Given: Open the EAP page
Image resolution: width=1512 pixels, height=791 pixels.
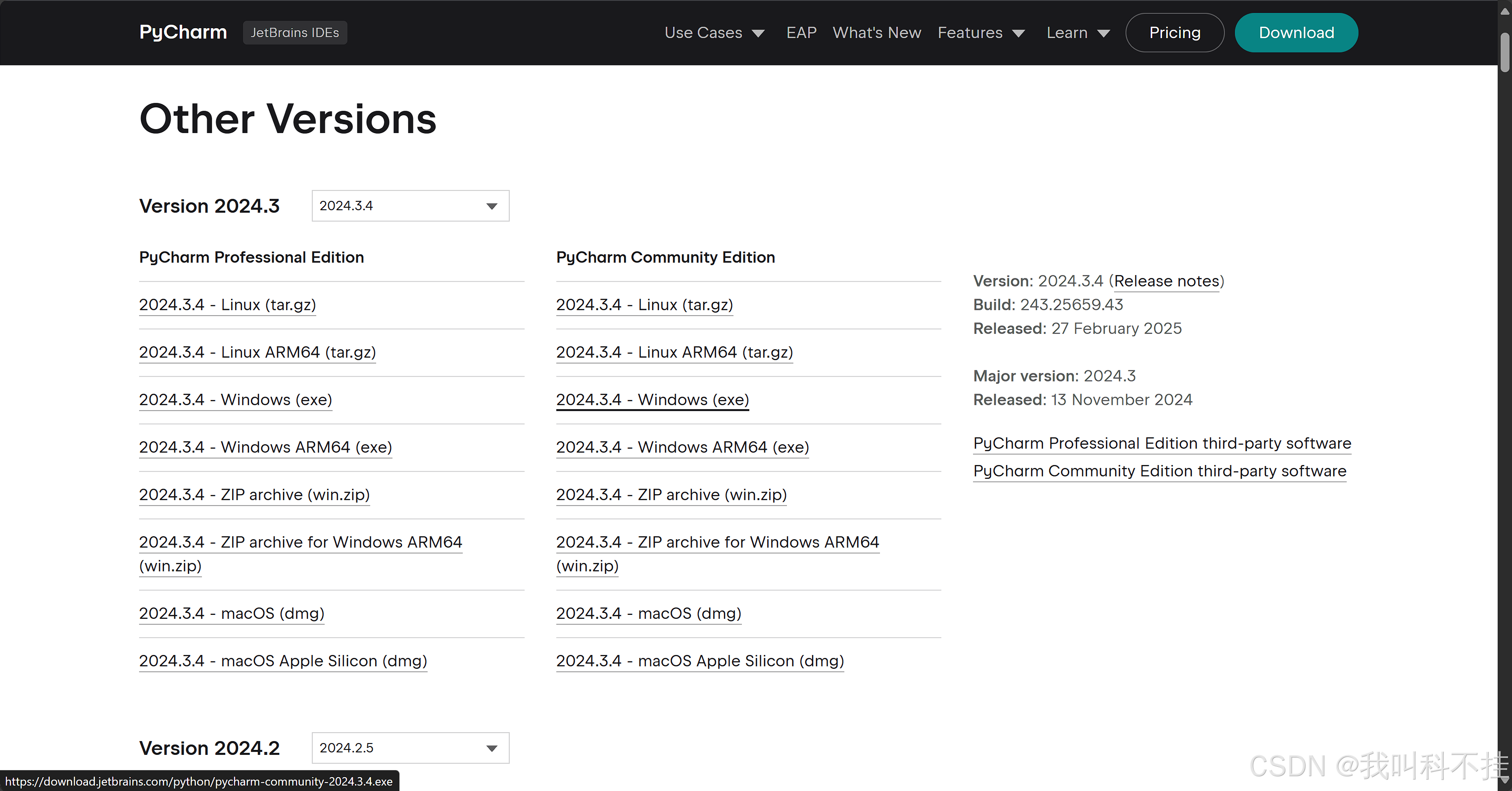Looking at the screenshot, I should pyautogui.click(x=801, y=33).
